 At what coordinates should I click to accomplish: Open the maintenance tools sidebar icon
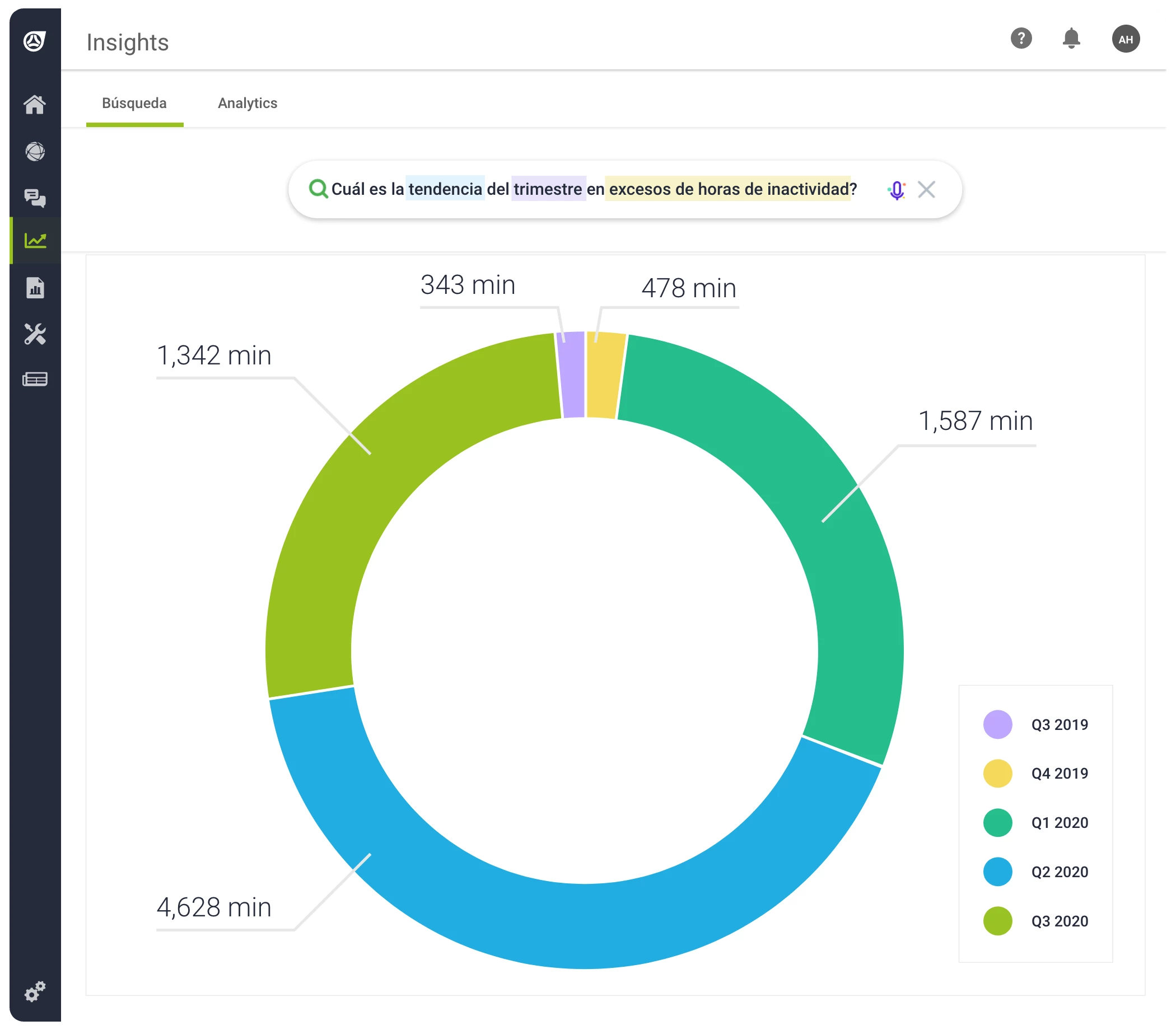point(35,334)
